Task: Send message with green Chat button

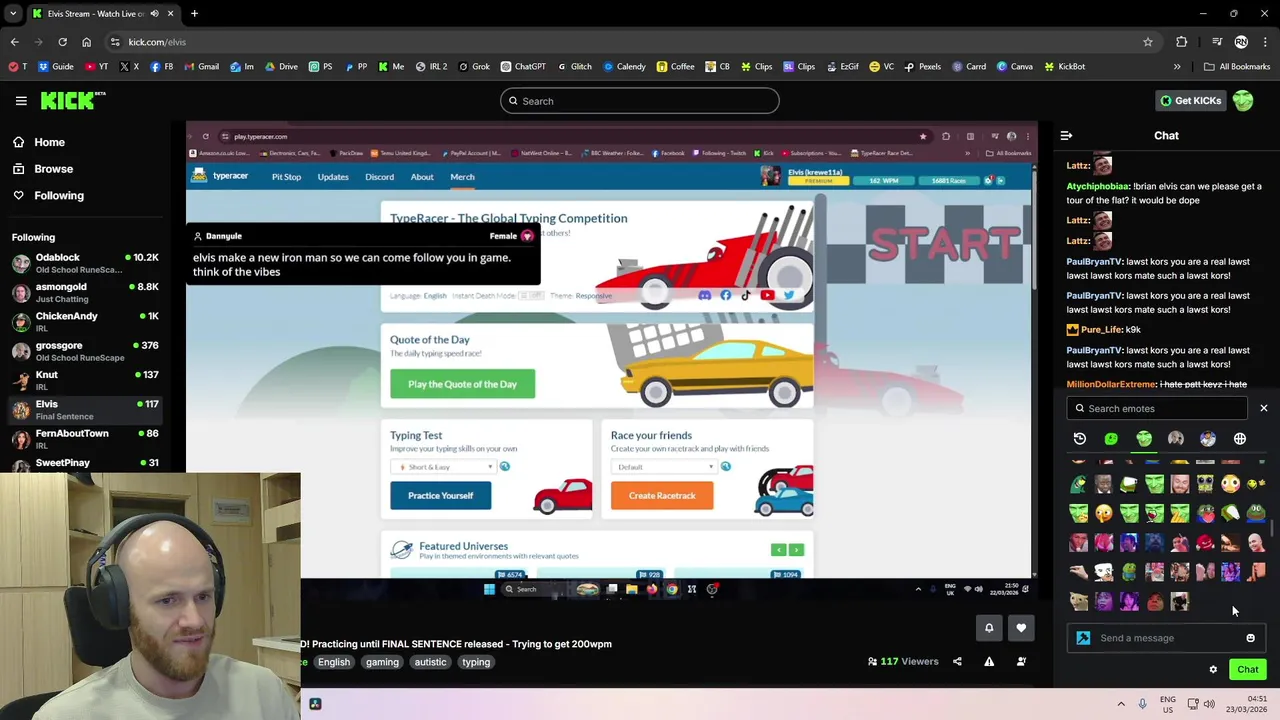Action: pyautogui.click(x=1247, y=670)
